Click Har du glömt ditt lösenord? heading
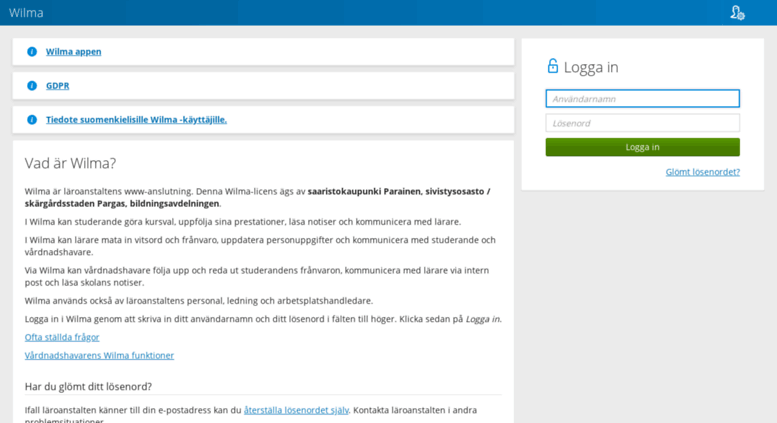Screen dimensions: 777x423 click(x=88, y=386)
